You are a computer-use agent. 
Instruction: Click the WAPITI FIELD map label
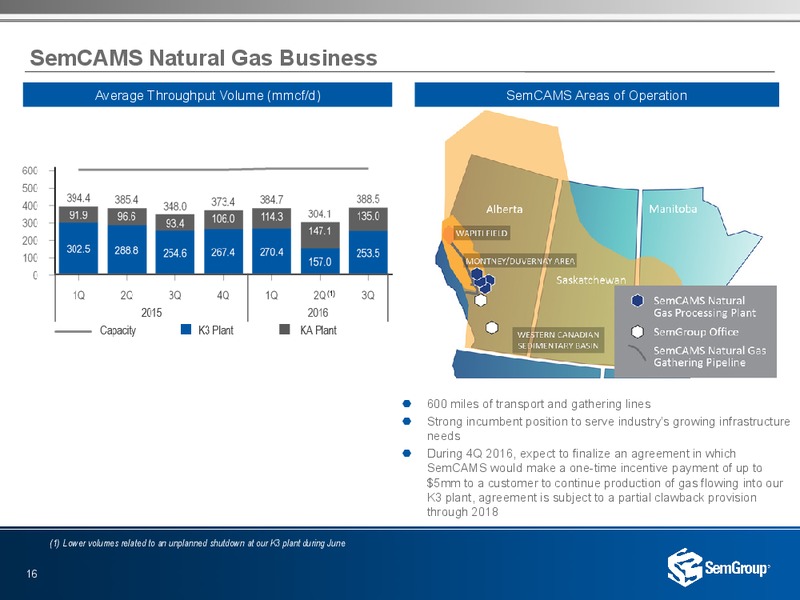482,233
